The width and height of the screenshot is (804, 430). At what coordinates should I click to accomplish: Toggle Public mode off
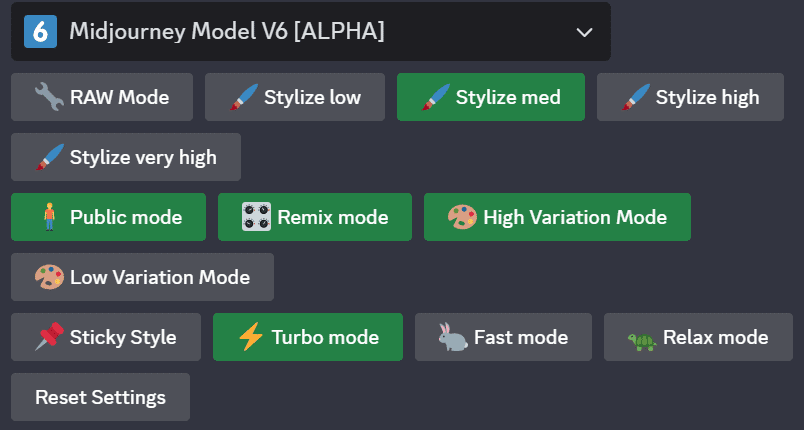(x=108, y=217)
